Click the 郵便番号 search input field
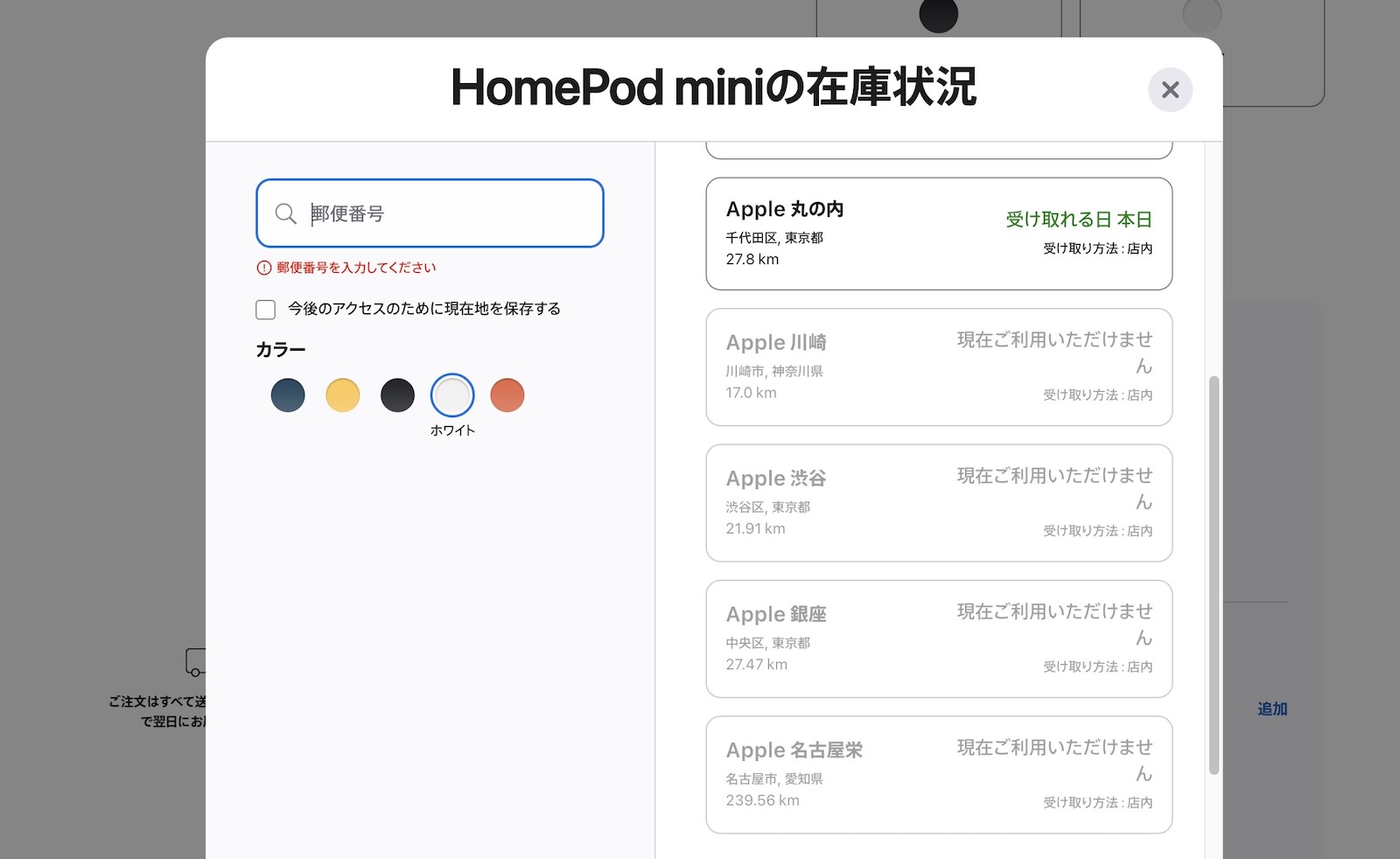1400x859 pixels. [x=429, y=213]
